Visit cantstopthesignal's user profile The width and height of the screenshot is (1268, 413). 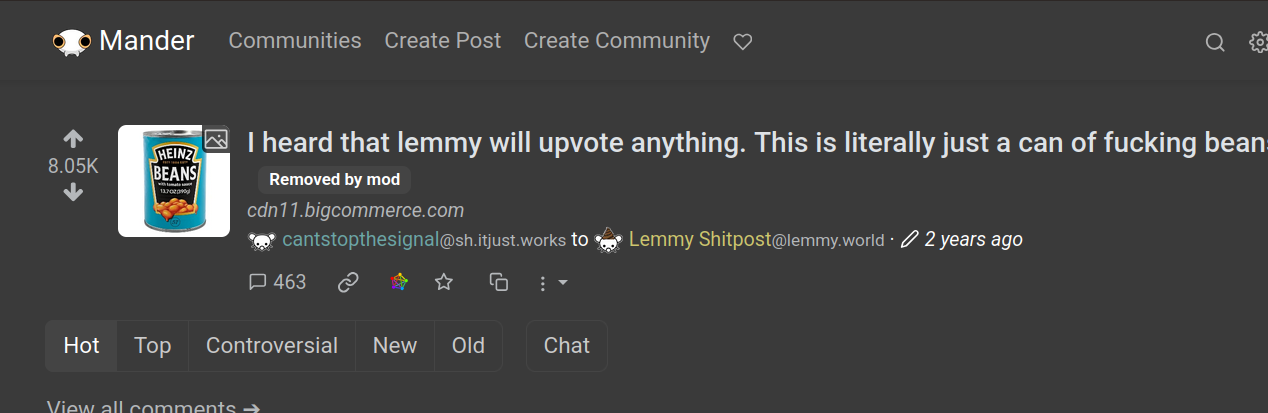[360, 240]
